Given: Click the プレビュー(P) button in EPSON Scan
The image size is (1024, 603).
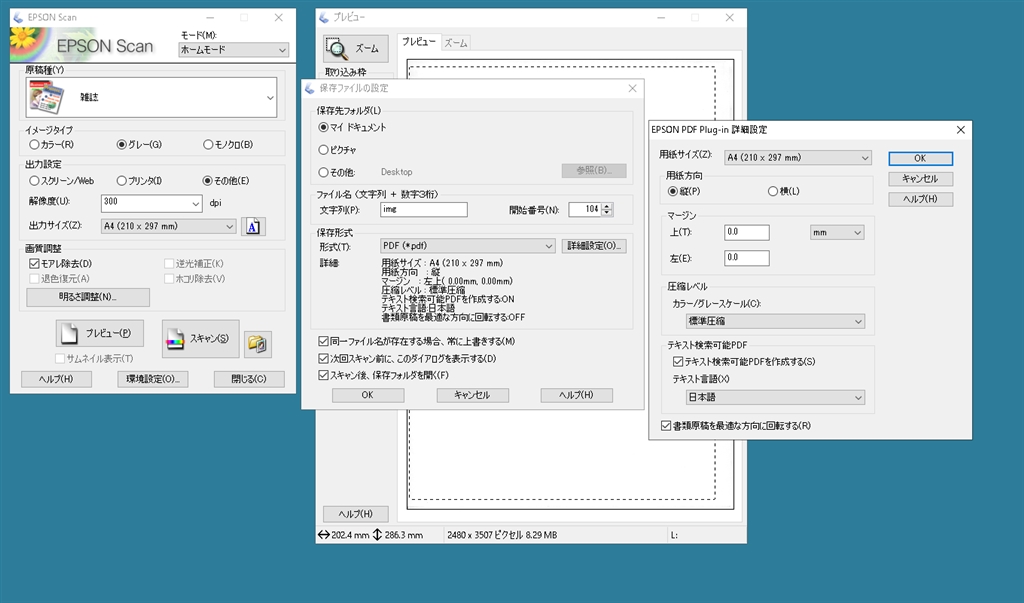Looking at the screenshot, I should pyautogui.click(x=99, y=333).
